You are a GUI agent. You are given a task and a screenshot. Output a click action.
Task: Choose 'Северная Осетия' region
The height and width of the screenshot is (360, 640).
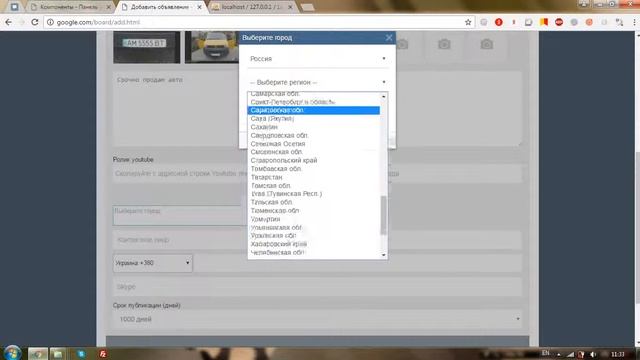[x=313, y=144]
